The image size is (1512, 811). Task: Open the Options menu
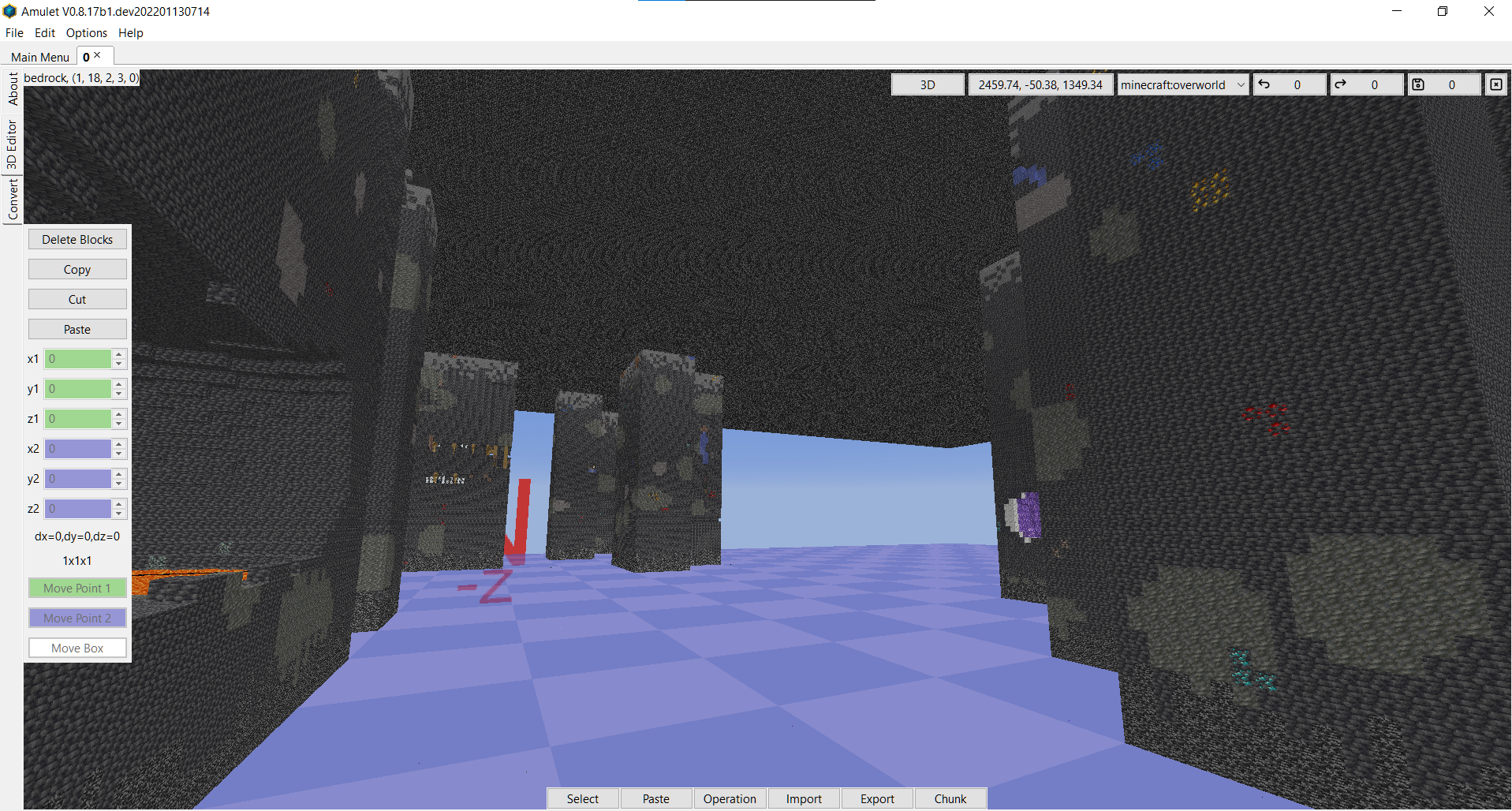tap(86, 33)
